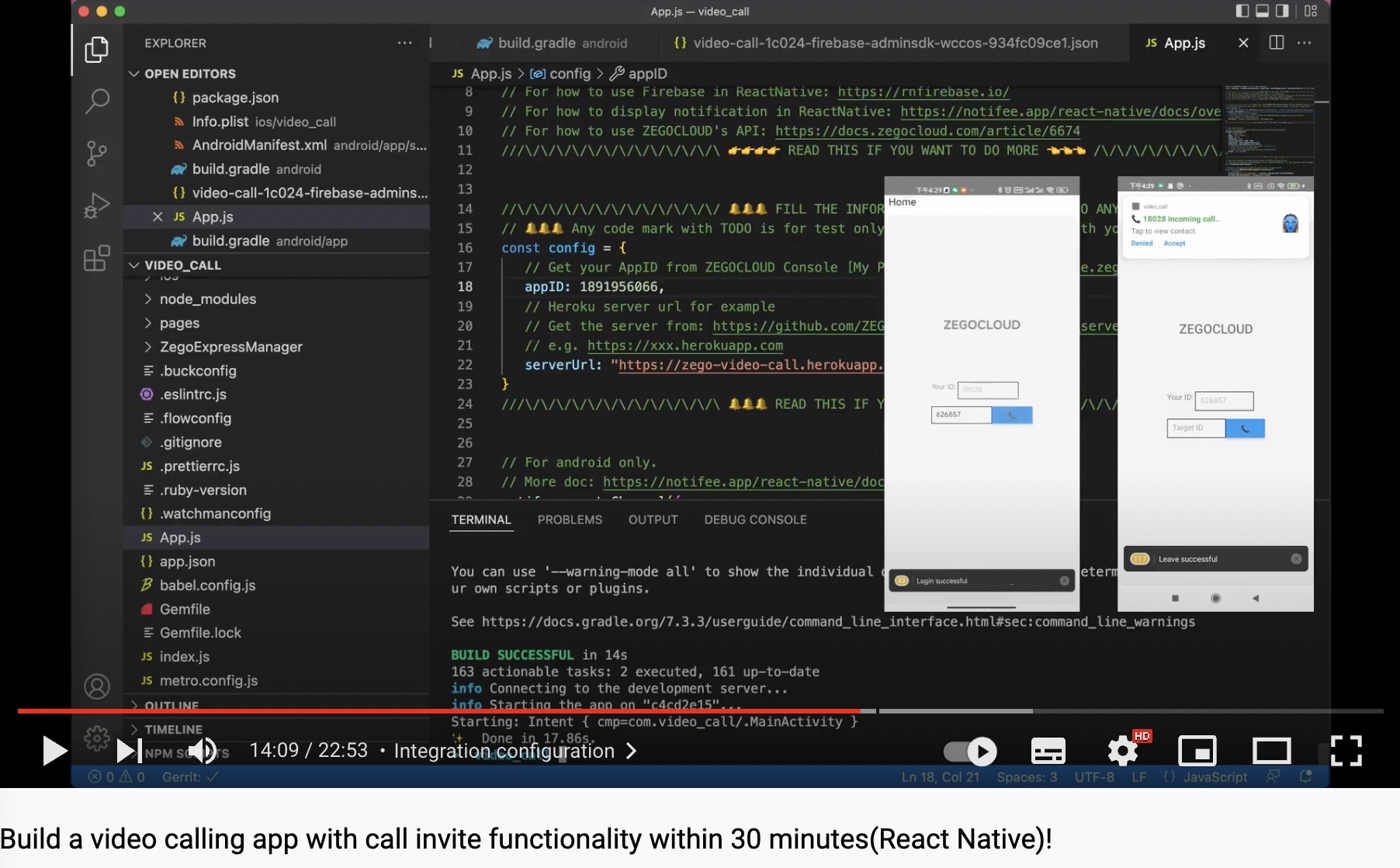Open the Source Control view

[x=96, y=153]
